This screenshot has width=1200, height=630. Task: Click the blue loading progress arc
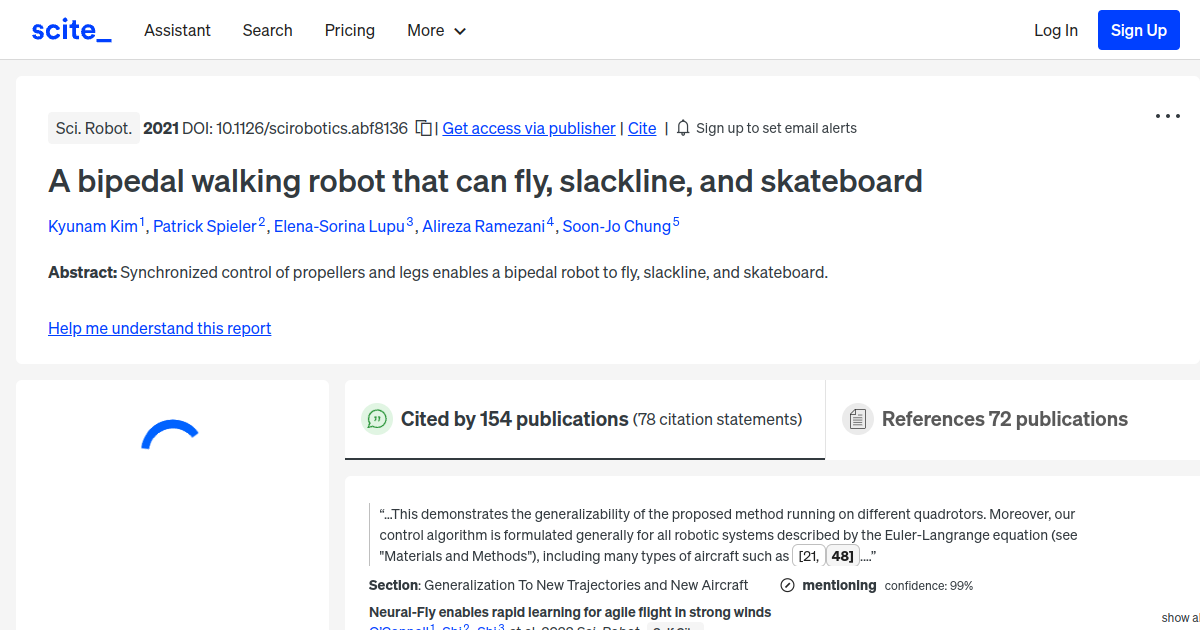pos(172,432)
